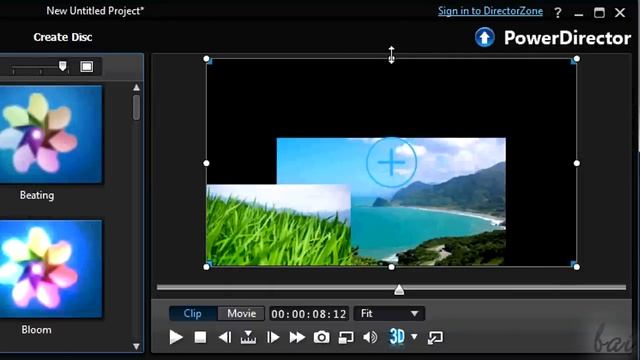This screenshot has width=640, height=360.
Task: Click the library scrollbar up arrow
Action: tap(136, 87)
